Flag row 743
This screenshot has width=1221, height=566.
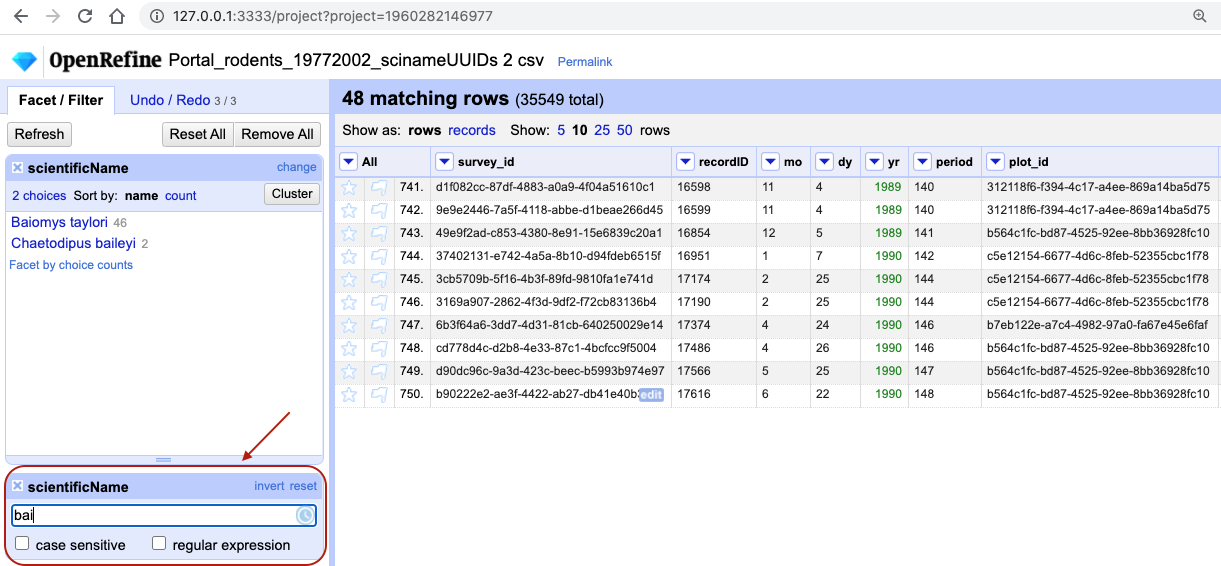coord(379,233)
